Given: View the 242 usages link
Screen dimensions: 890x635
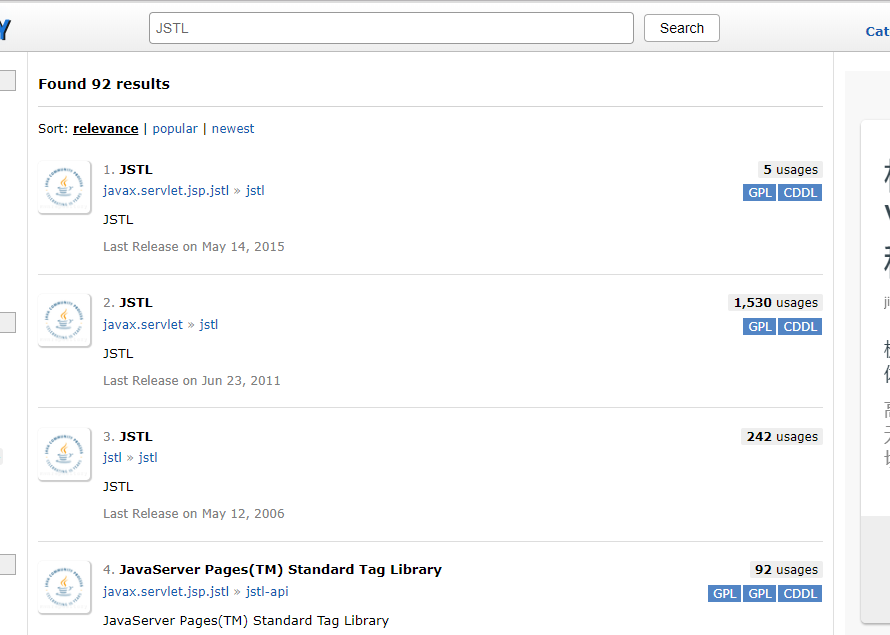Looking at the screenshot, I should coord(782,437).
